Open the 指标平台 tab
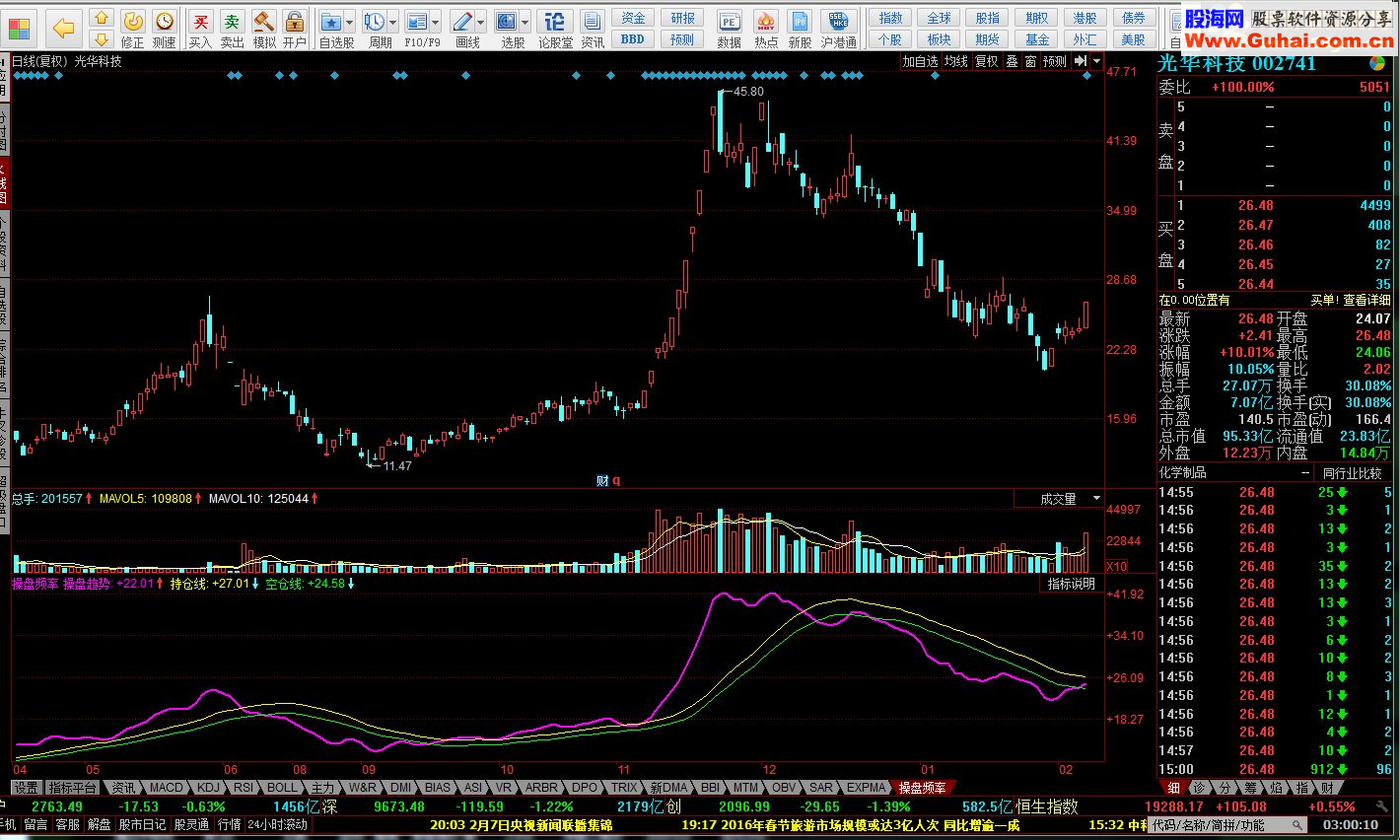Image resolution: width=1400 pixels, height=840 pixels. (x=73, y=788)
